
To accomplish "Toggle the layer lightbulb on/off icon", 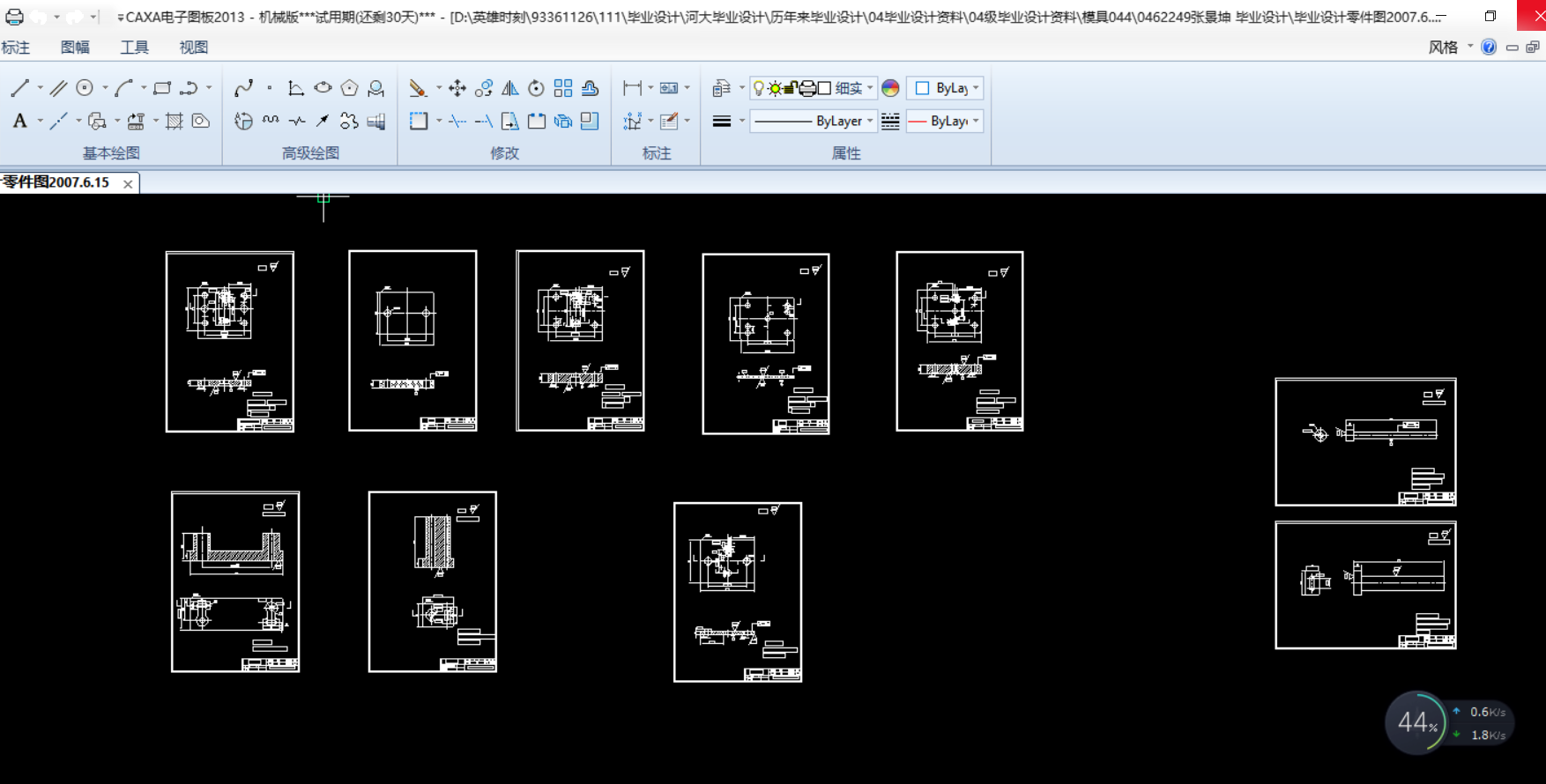I will 758,88.
